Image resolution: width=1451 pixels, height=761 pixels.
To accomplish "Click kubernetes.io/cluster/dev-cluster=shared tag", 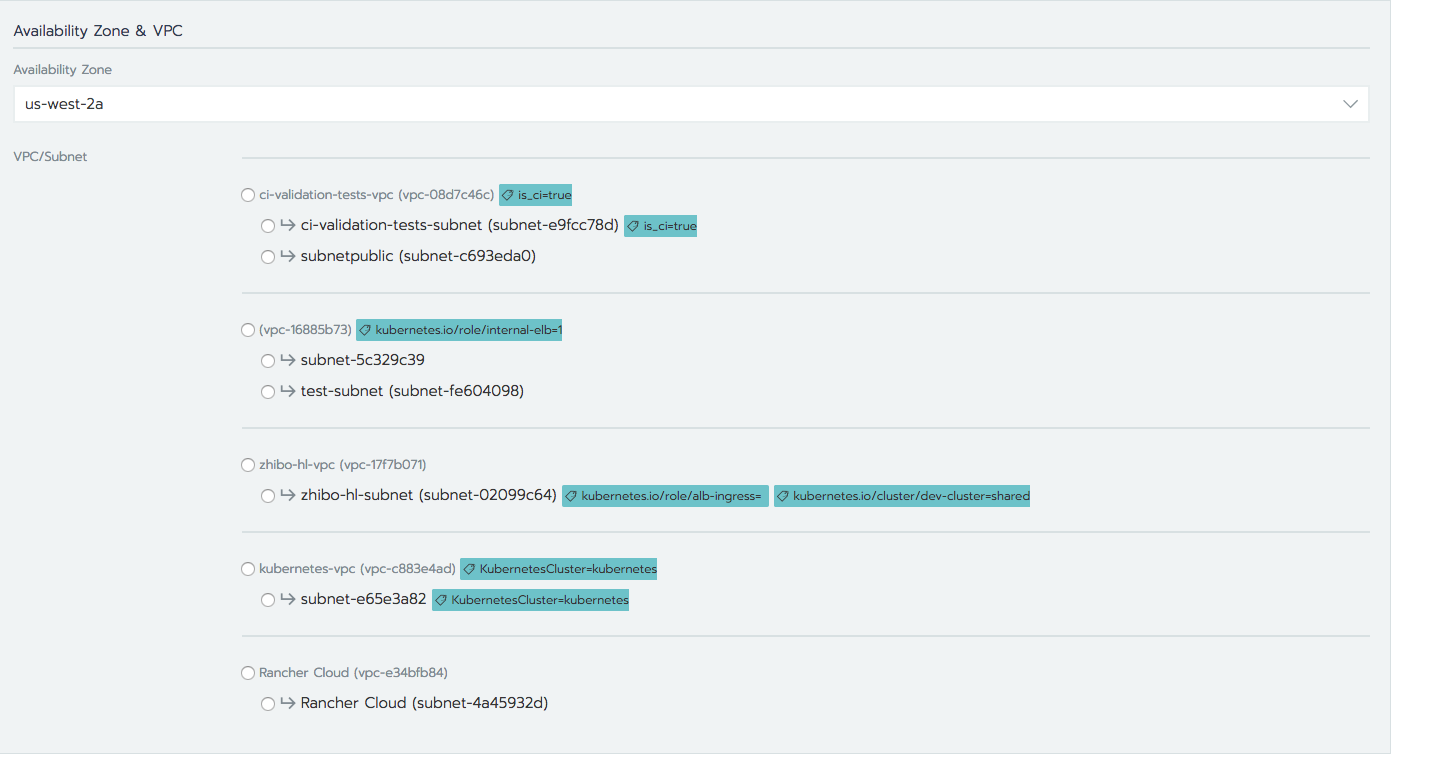I will (x=902, y=496).
